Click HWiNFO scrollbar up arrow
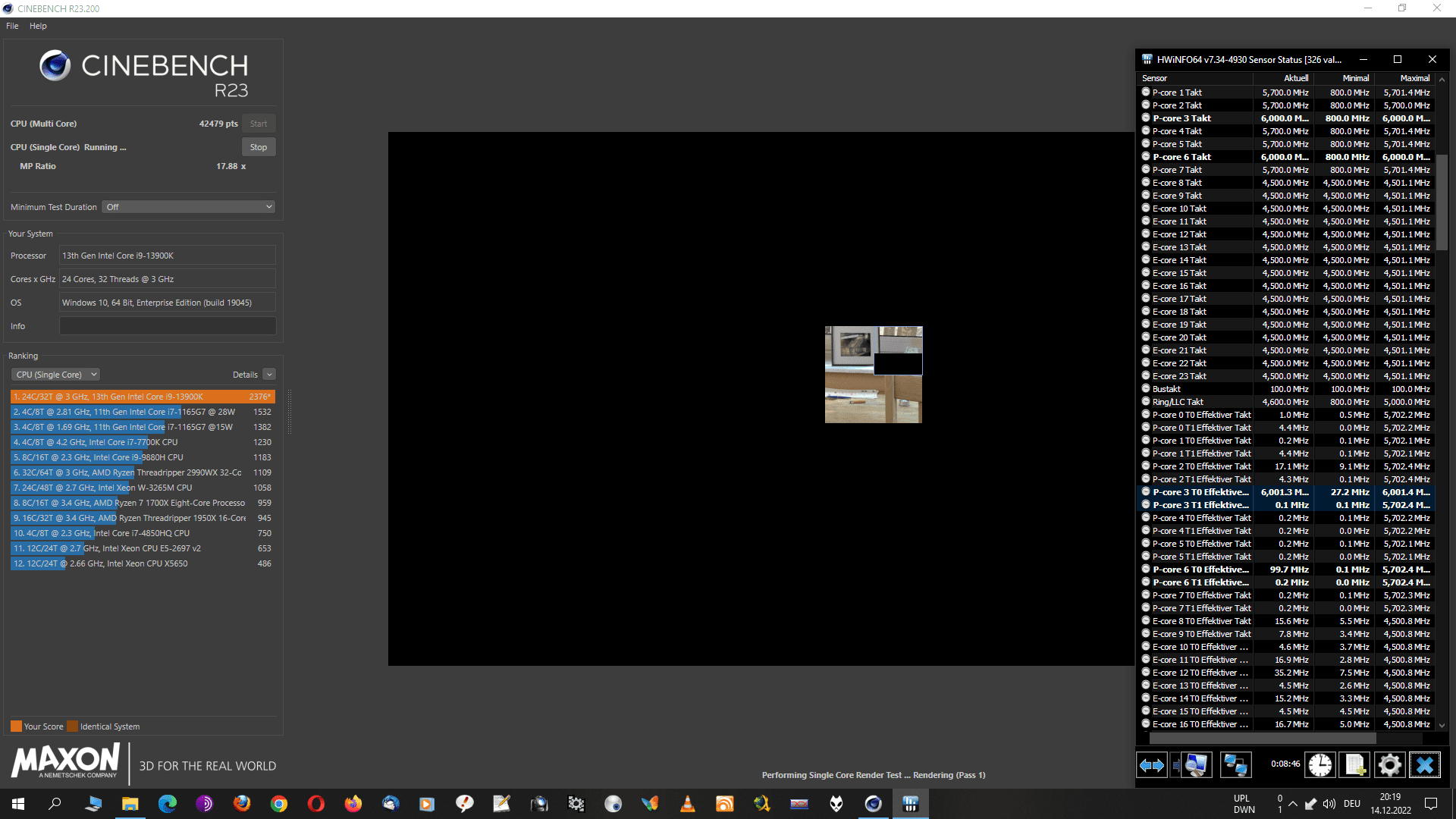1456x819 pixels. pyautogui.click(x=1442, y=79)
